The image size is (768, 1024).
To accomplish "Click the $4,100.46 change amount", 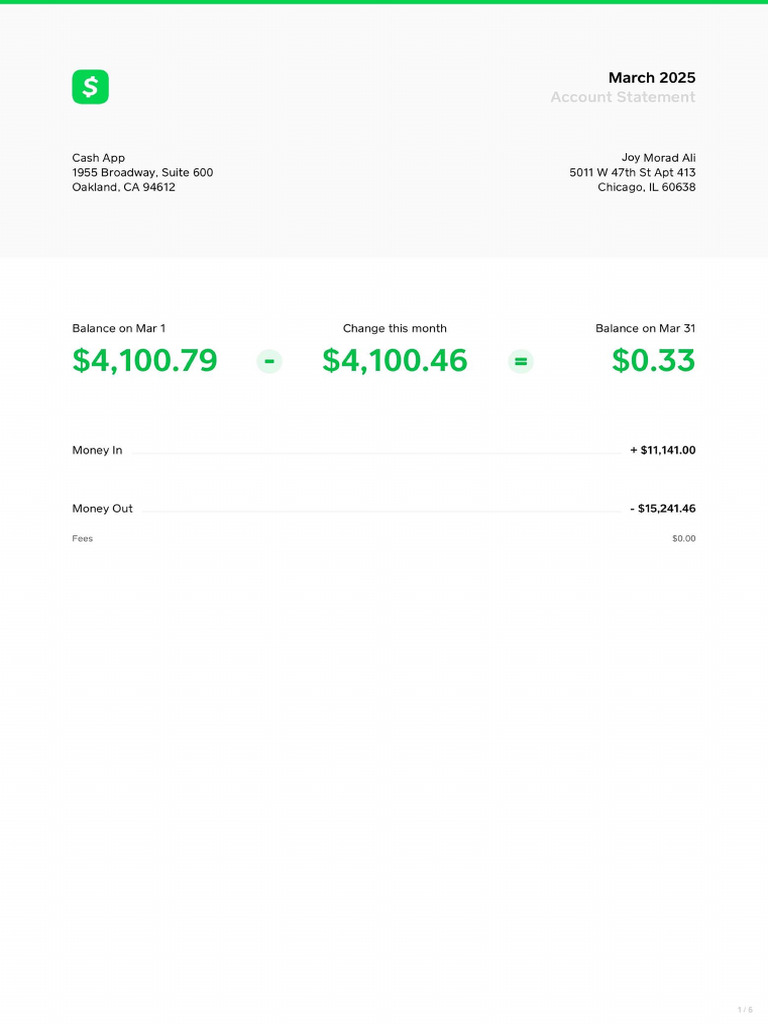I will pos(394,360).
